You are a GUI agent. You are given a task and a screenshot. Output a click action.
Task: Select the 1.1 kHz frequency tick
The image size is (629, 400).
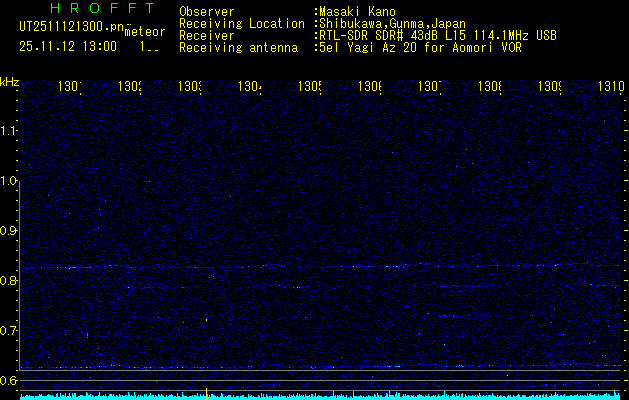click(9, 131)
